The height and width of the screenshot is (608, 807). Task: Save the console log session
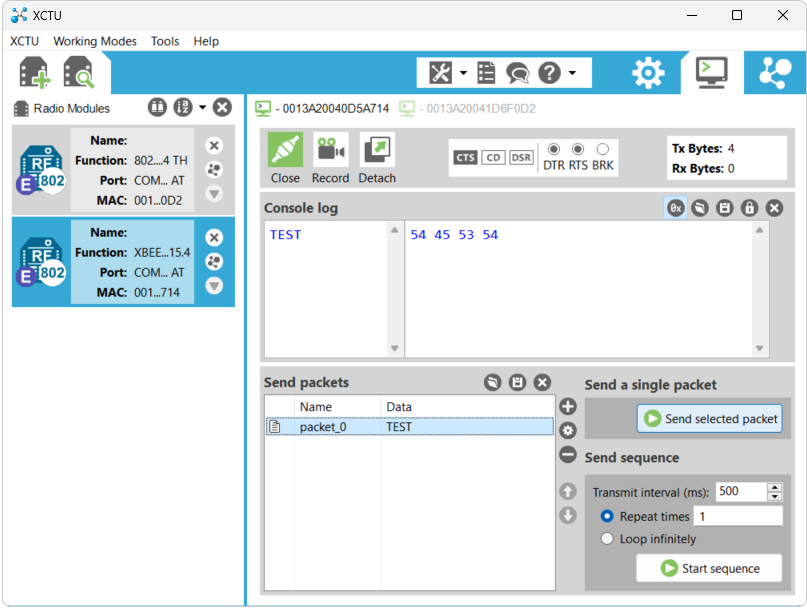pos(725,208)
